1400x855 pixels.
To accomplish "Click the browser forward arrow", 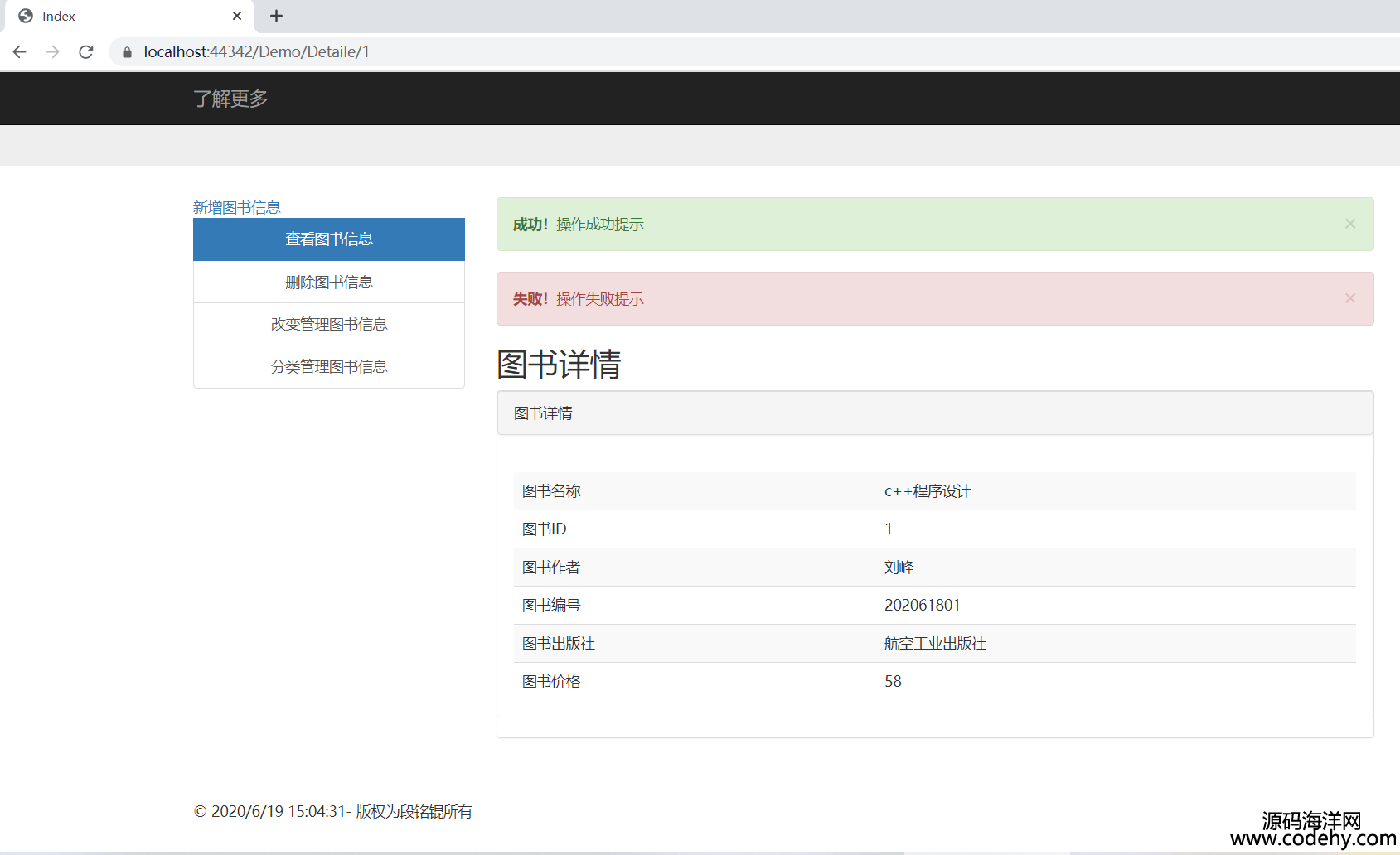I will (53, 52).
